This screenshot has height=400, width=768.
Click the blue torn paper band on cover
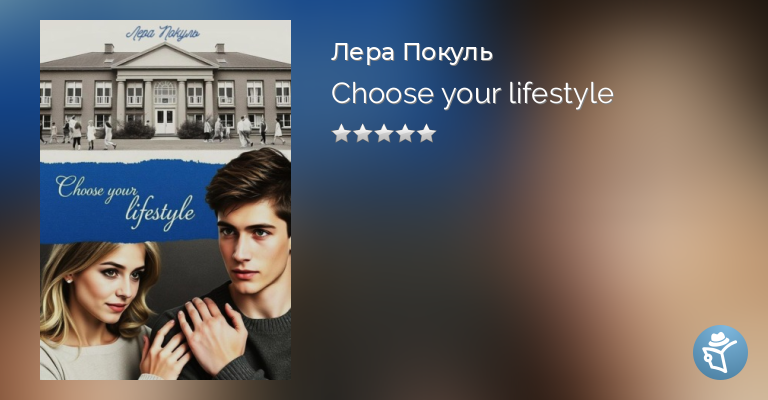(130, 202)
